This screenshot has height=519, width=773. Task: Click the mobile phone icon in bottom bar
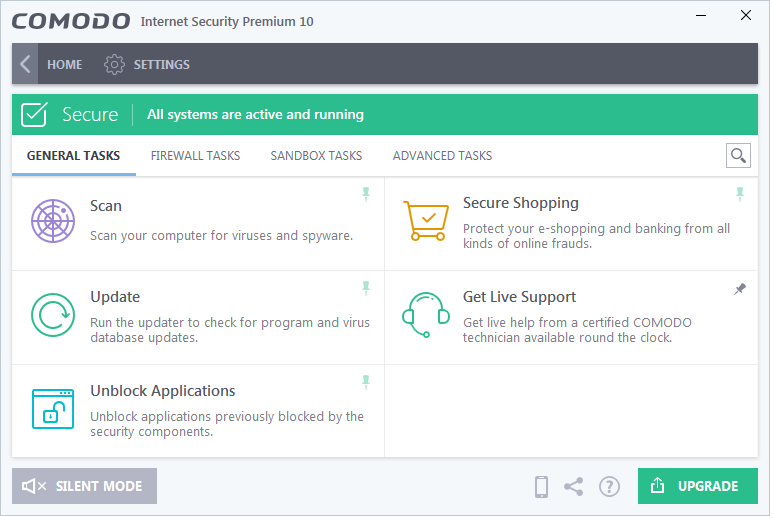[x=541, y=486]
